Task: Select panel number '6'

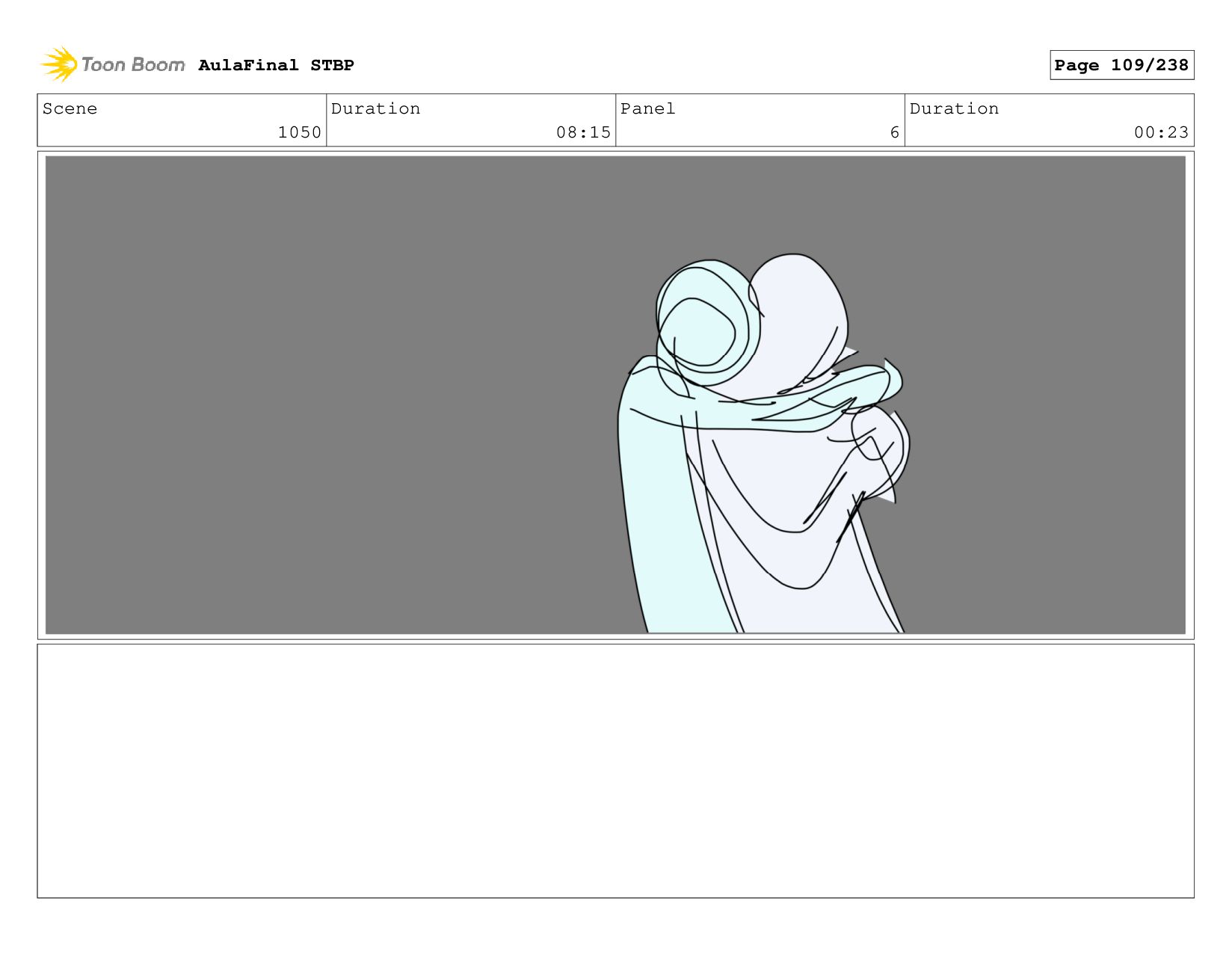Action: coord(894,132)
